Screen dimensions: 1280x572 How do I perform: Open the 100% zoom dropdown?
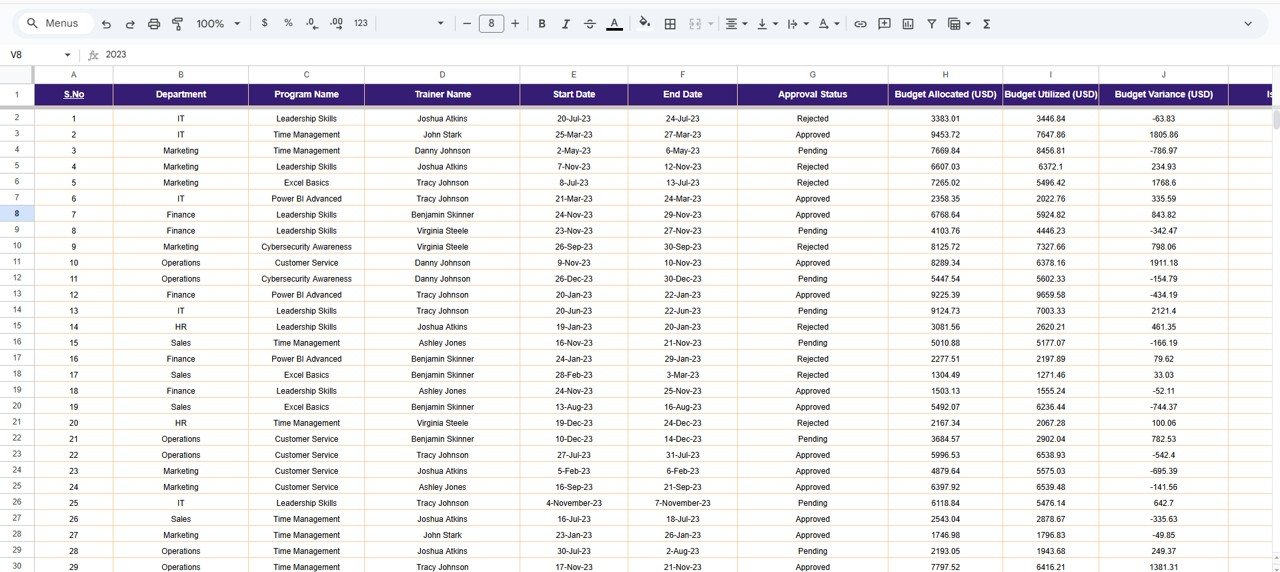(x=218, y=24)
